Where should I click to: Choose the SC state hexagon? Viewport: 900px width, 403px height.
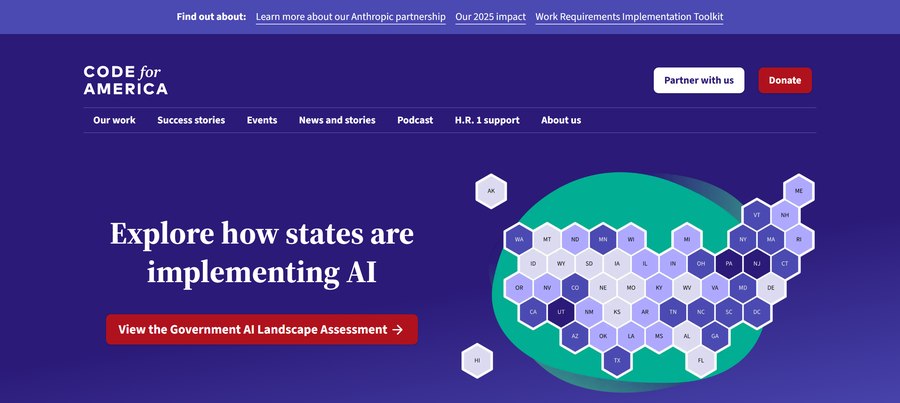[x=729, y=312]
